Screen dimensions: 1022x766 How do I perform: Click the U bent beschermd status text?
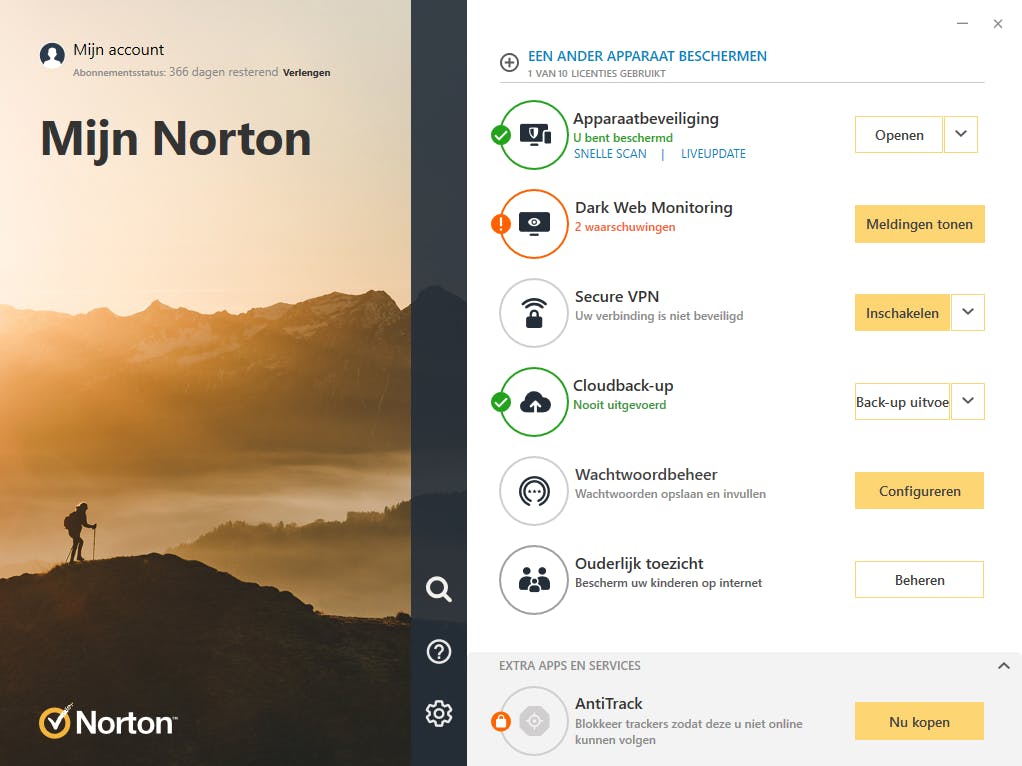click(x=622, y=138)
